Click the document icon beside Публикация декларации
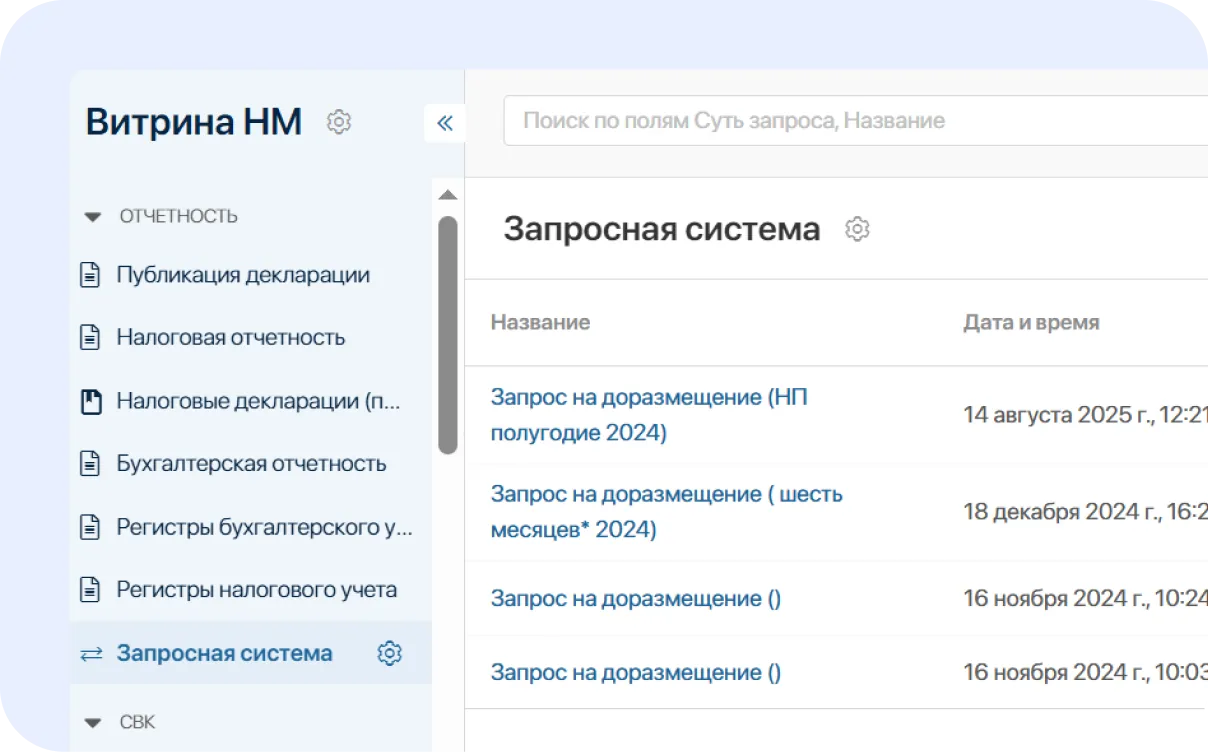 tap(89, 275)
